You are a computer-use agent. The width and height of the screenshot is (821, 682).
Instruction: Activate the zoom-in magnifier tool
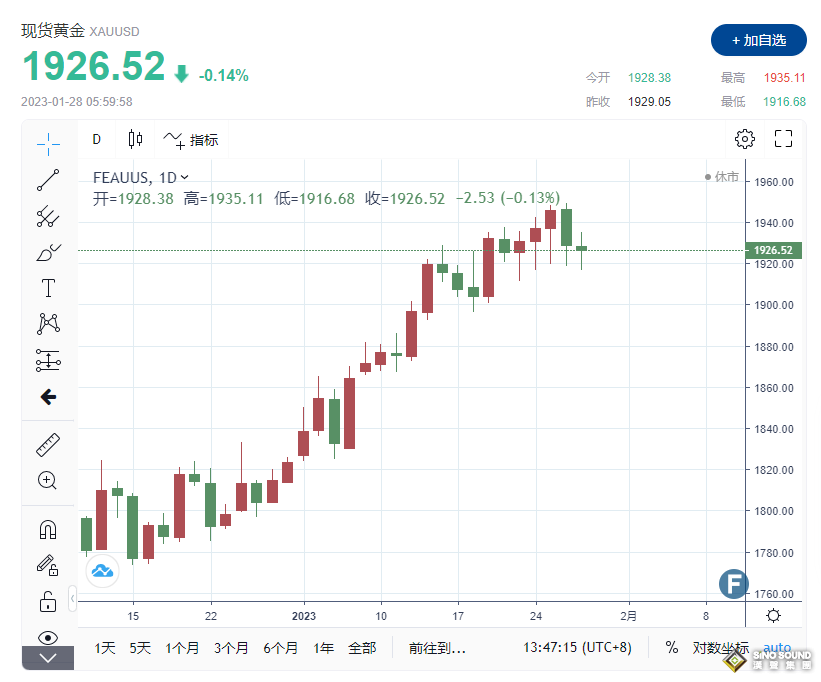click(x=48, y=480)
